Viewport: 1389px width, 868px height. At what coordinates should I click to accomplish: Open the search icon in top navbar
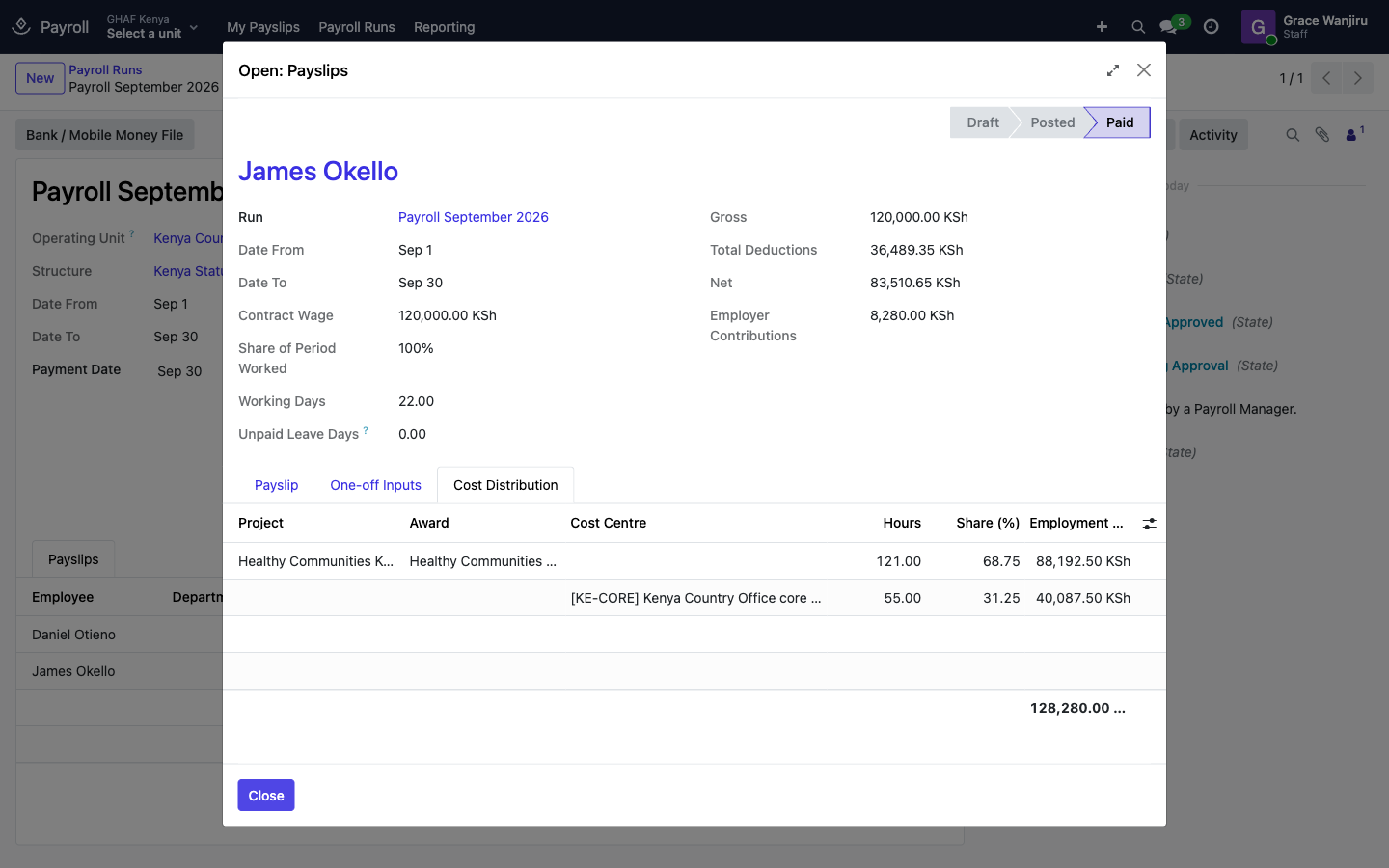click(1138, 27)
